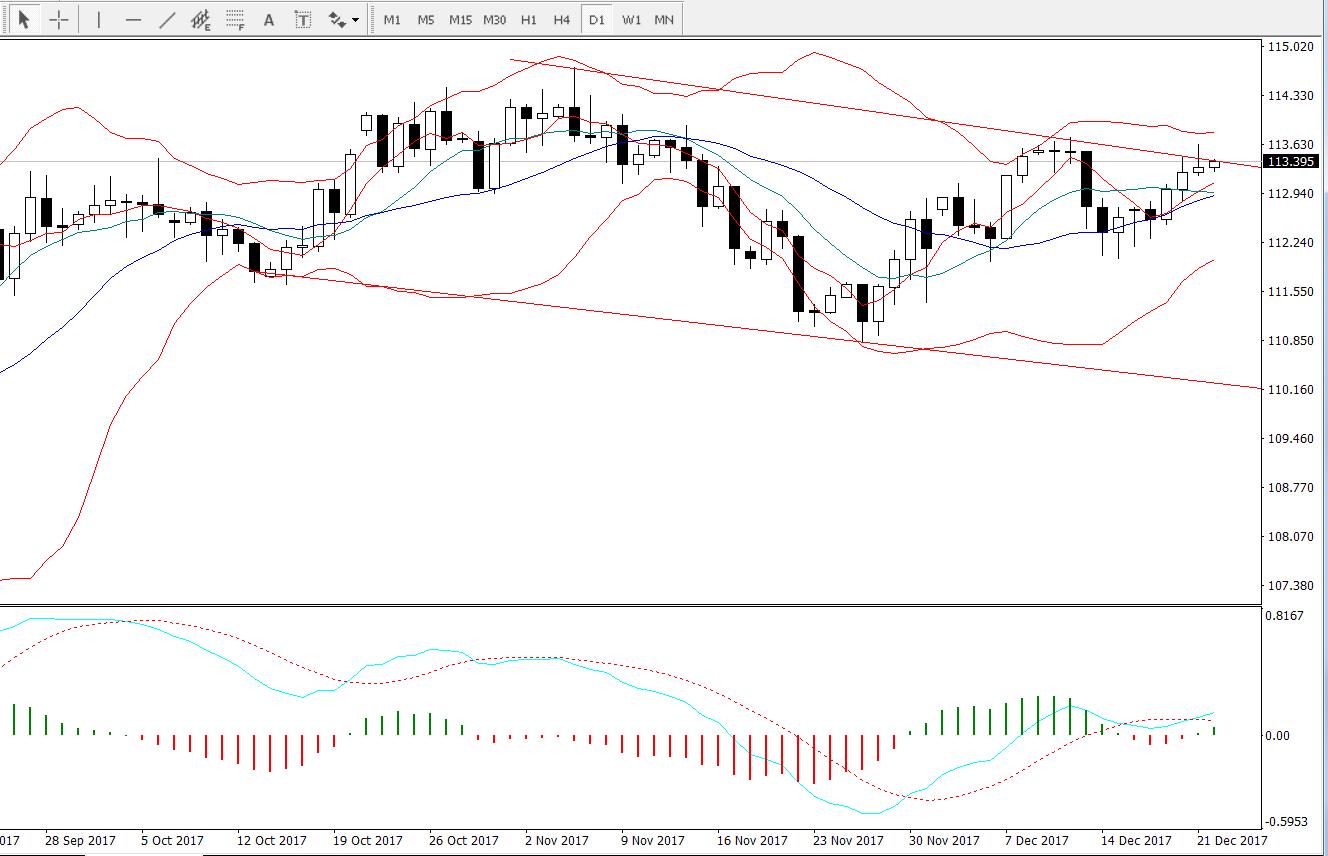Switch to H4 timeframe
1328x856 pixels.
(x=562, y=19)
